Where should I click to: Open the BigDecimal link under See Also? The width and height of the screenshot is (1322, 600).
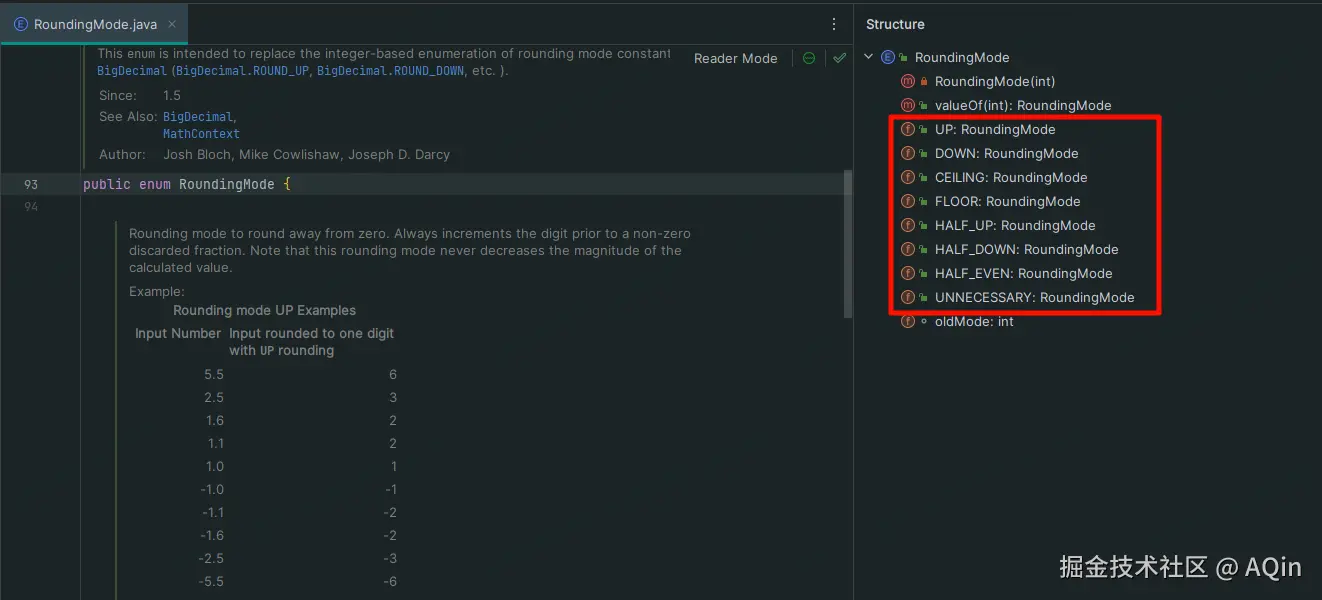point(198,117)
